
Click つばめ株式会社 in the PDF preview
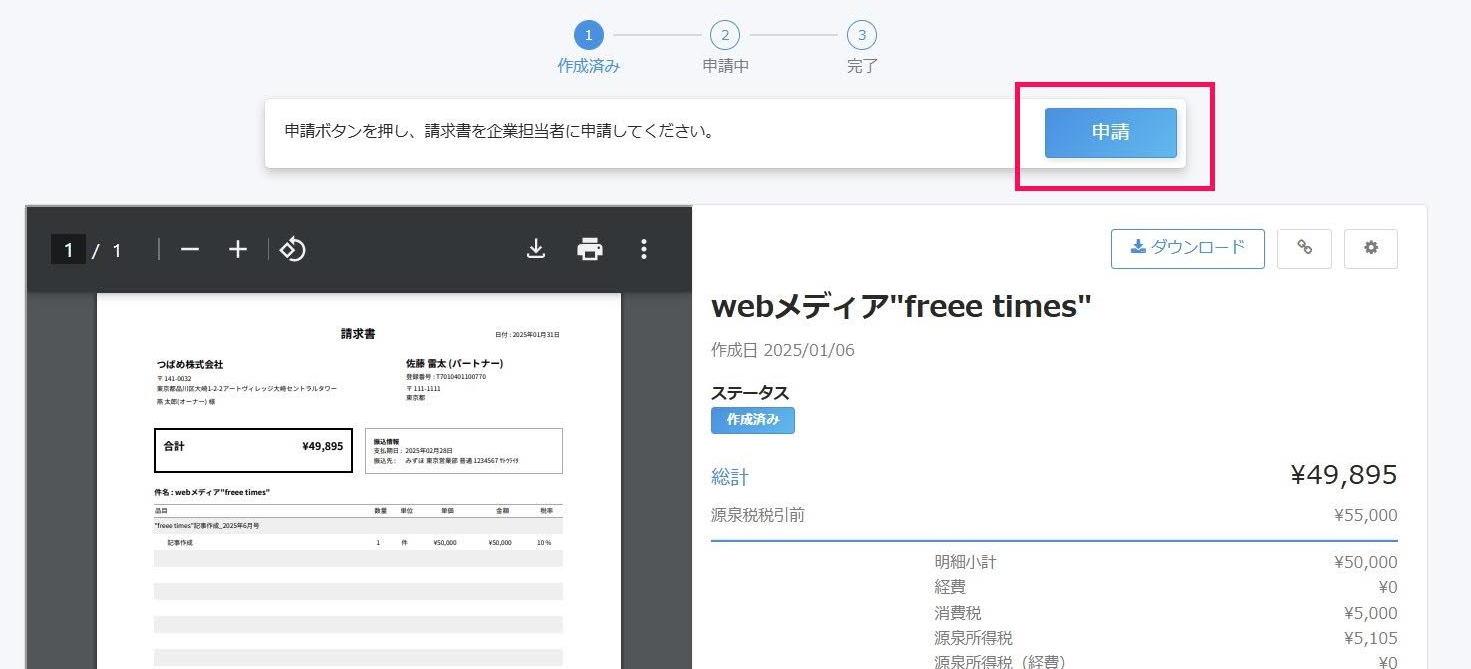189,364
